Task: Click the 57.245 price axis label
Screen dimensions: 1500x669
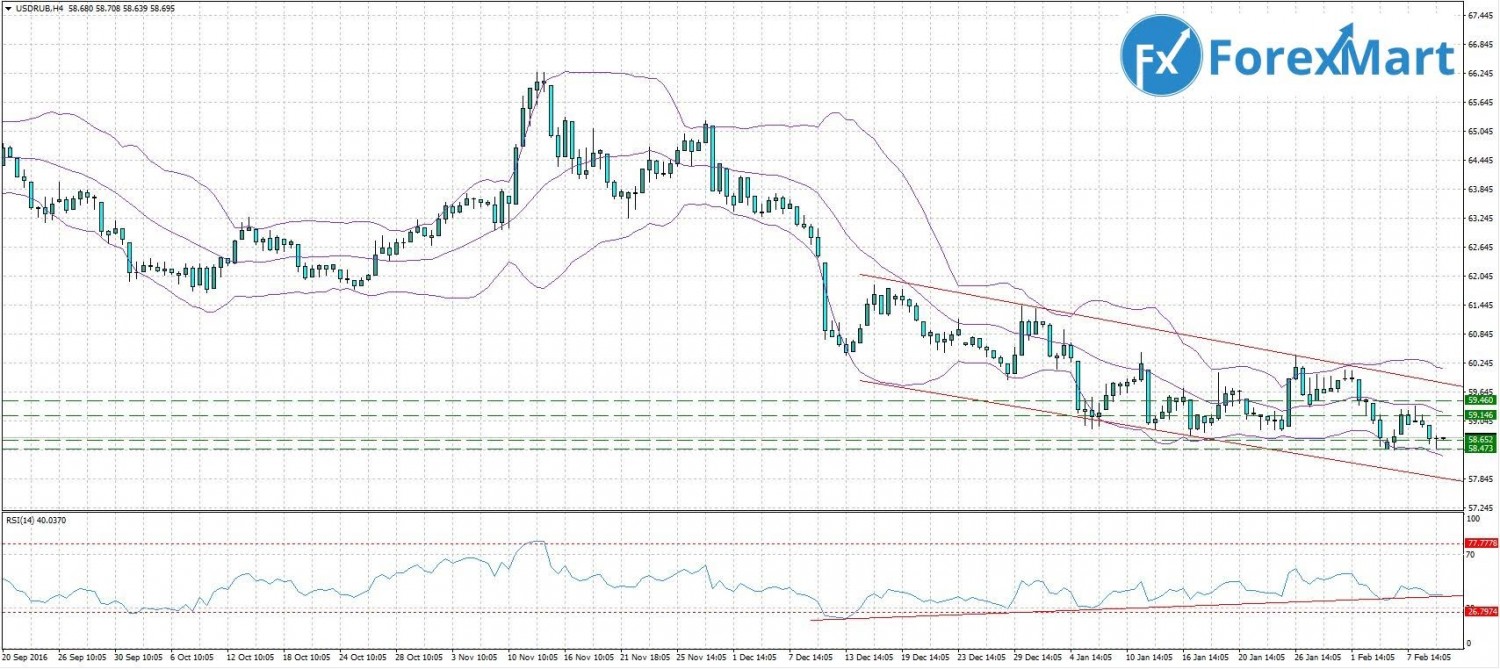Action: pos(1480,507)
